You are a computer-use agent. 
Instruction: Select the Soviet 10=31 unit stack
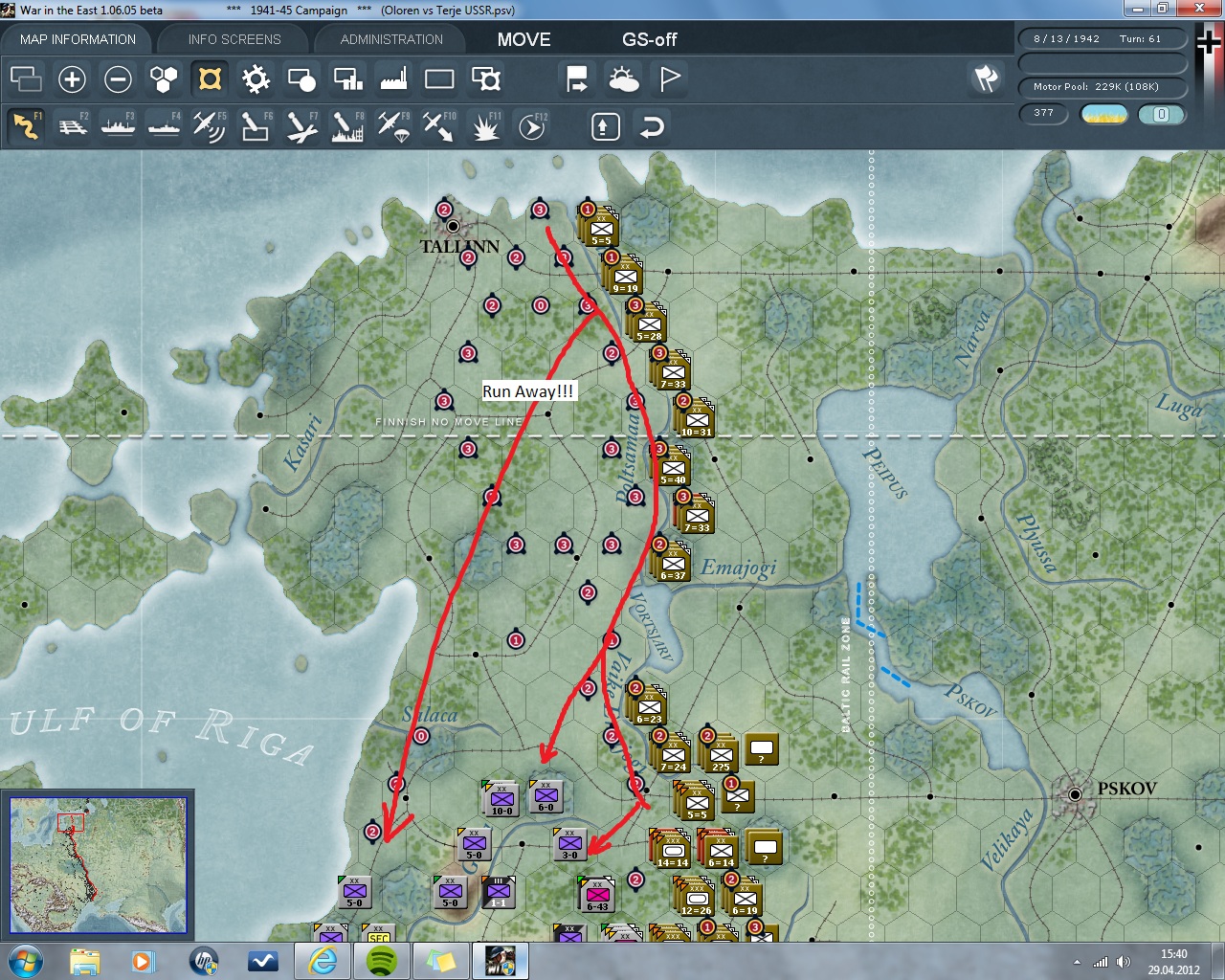696,419
